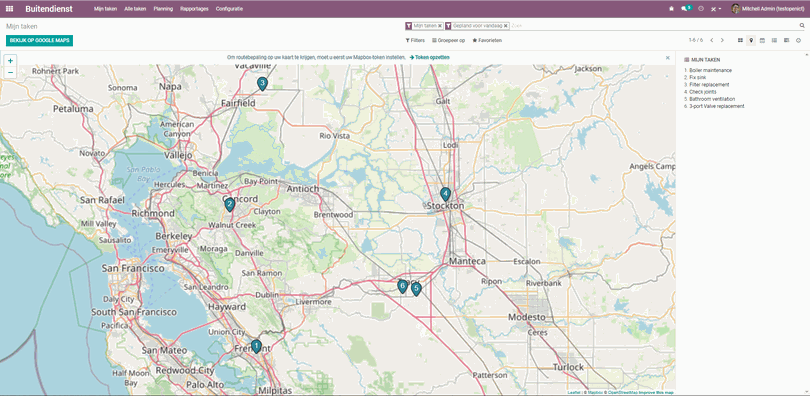Open the debug bug icon
810x396 pixels.
click(x=671, y=9)
